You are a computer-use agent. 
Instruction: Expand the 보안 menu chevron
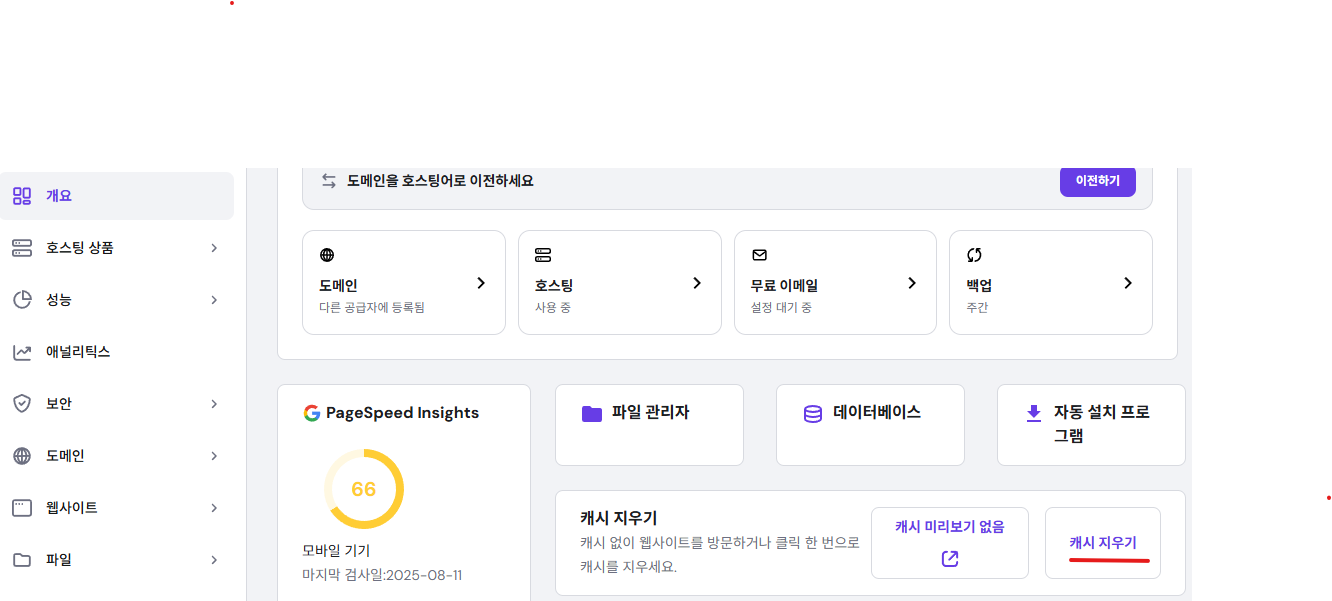tap(214, 404)
